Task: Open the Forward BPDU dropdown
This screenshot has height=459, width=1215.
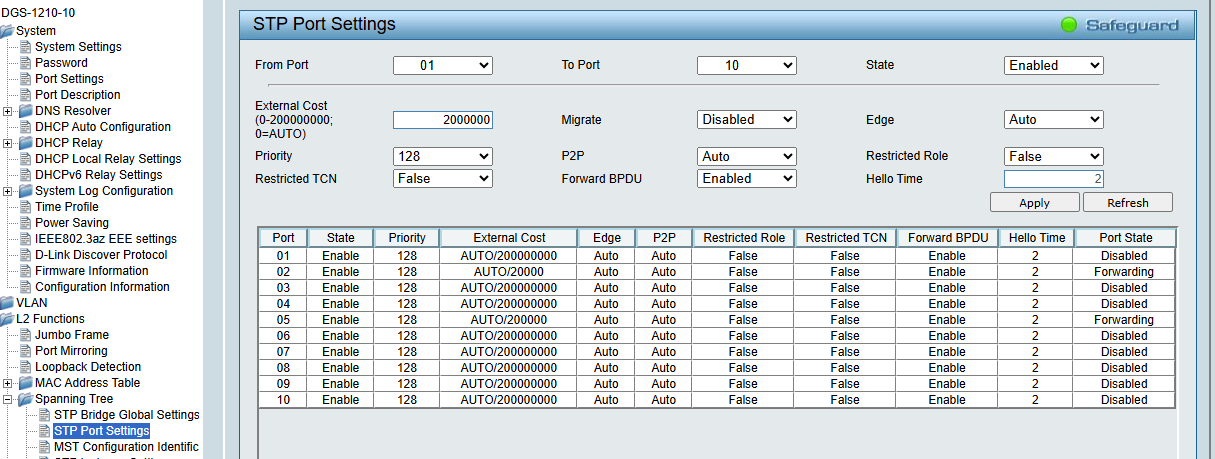Action: click(746, 178)
